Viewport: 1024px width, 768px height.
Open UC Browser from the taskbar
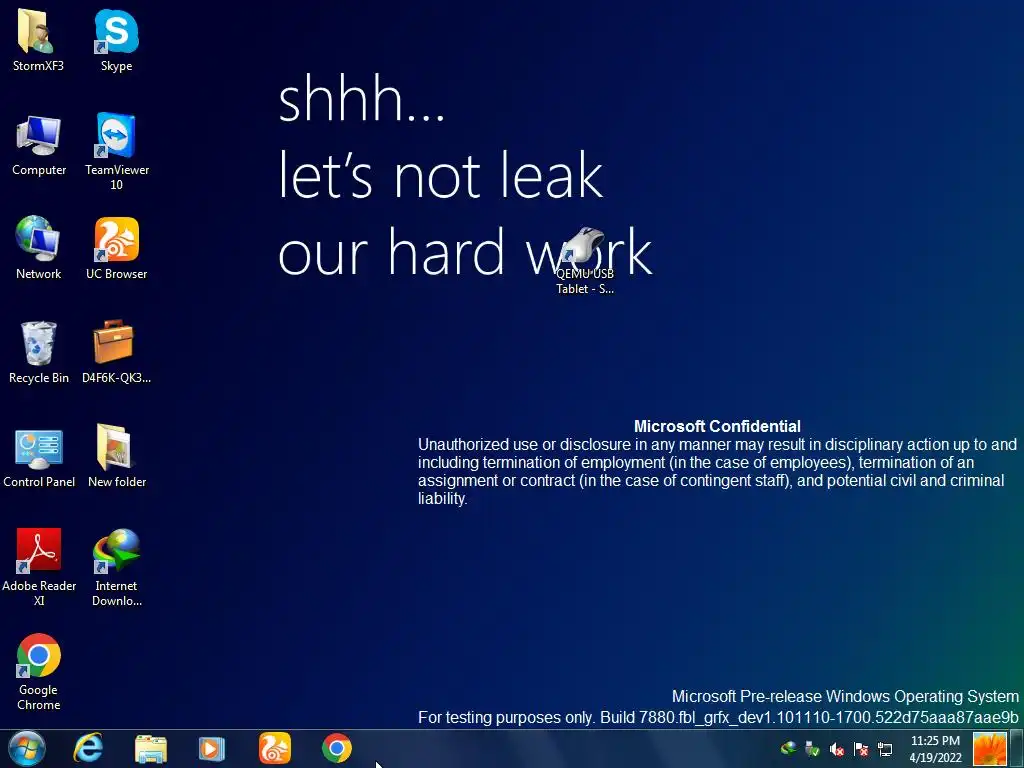274,748
